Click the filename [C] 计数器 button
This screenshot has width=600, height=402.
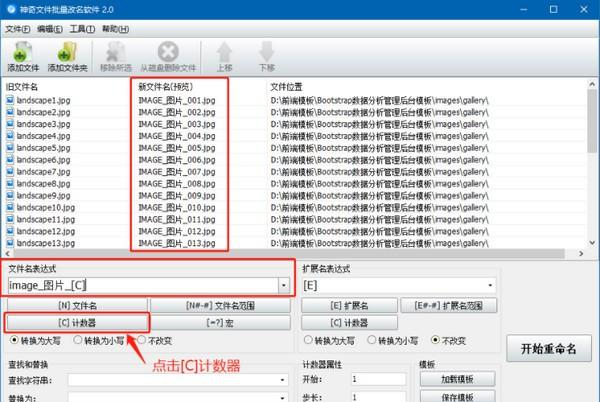pos(77,323)
